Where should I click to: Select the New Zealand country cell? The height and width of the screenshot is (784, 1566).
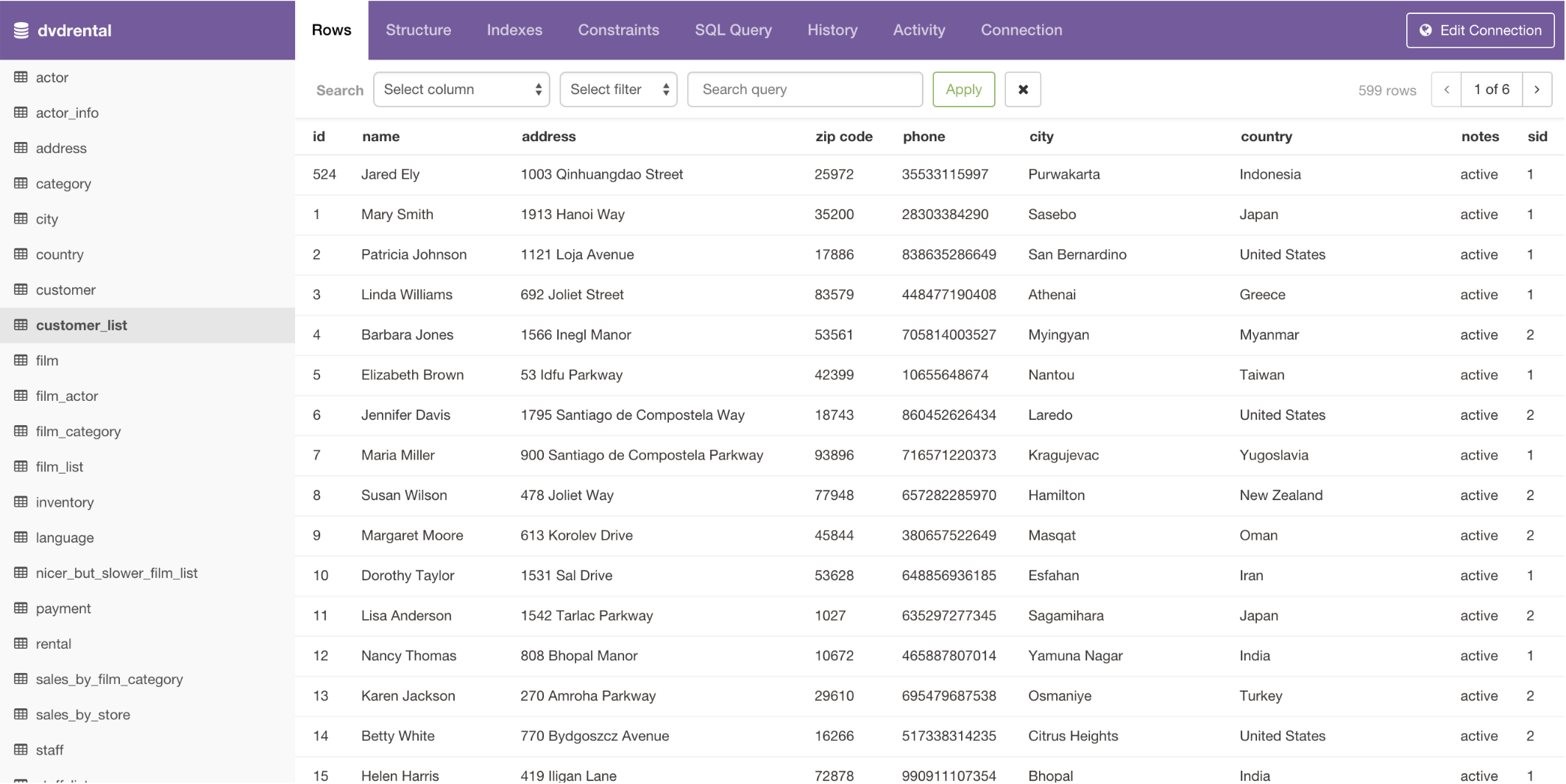(x=1280, y=495)
